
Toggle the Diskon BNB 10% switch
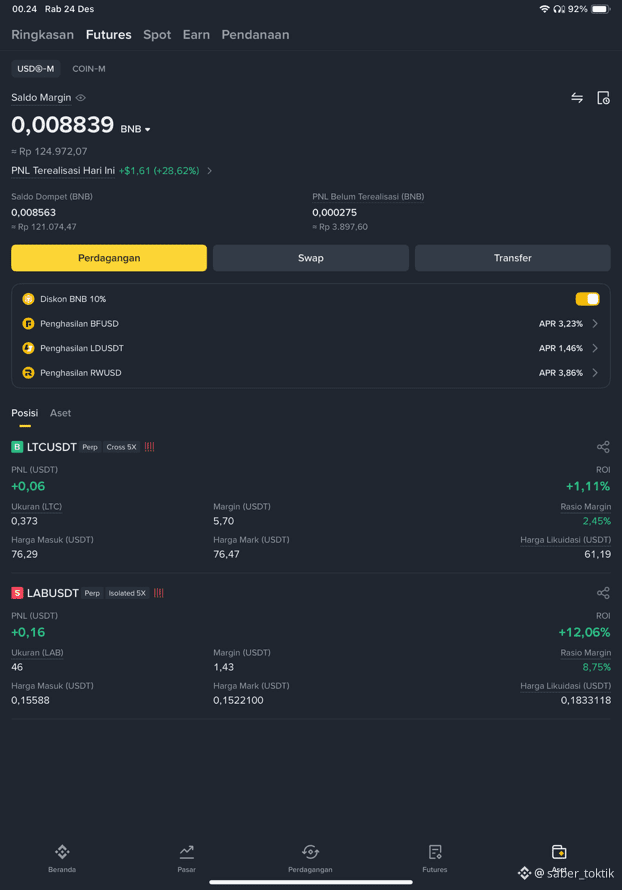tap(587, 299)
